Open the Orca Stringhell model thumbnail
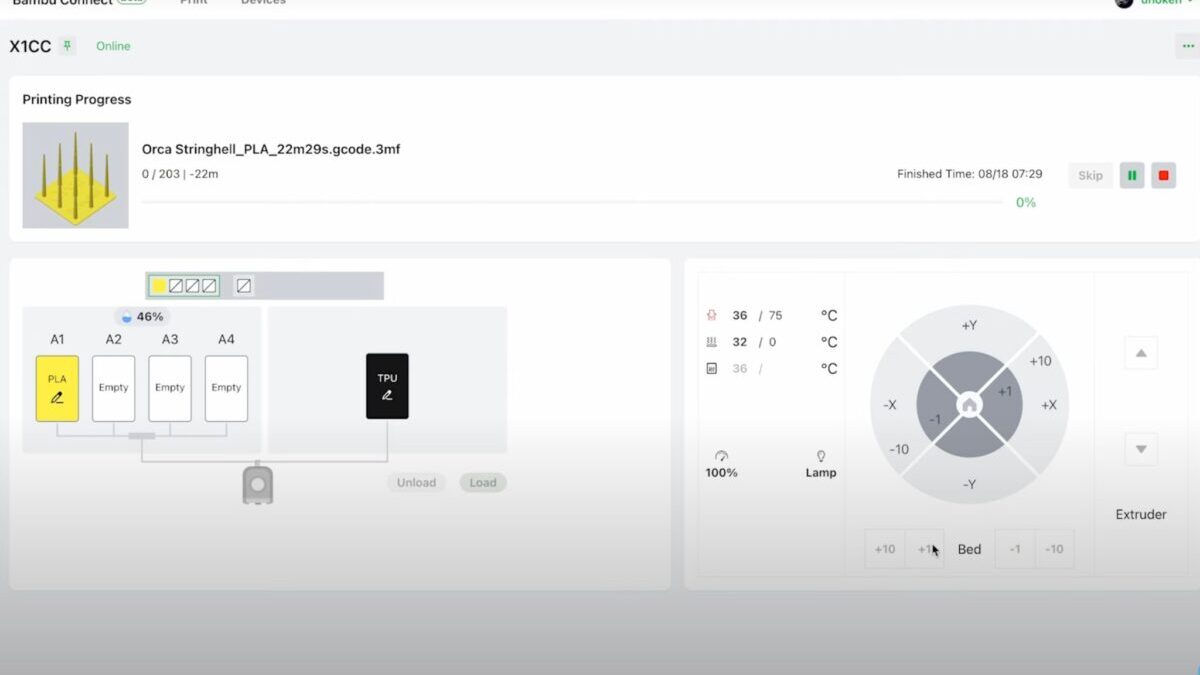This screenshot has width=1200, height=675. click(x=76, y=175)
